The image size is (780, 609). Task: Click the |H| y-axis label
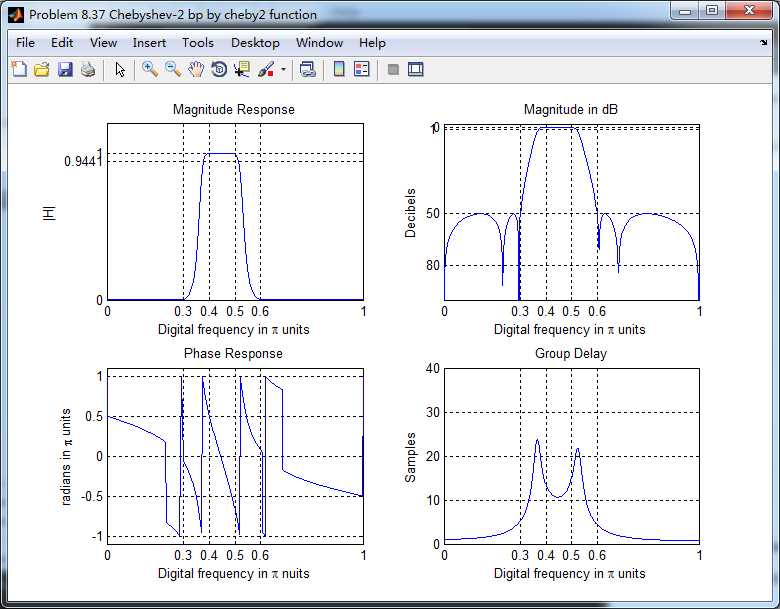pyautogui.click(x=49, y=213)
